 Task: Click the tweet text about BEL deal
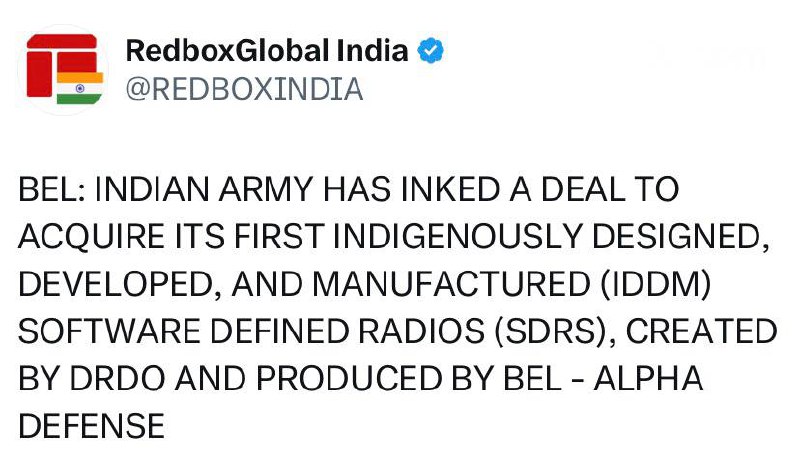[398, 308]
